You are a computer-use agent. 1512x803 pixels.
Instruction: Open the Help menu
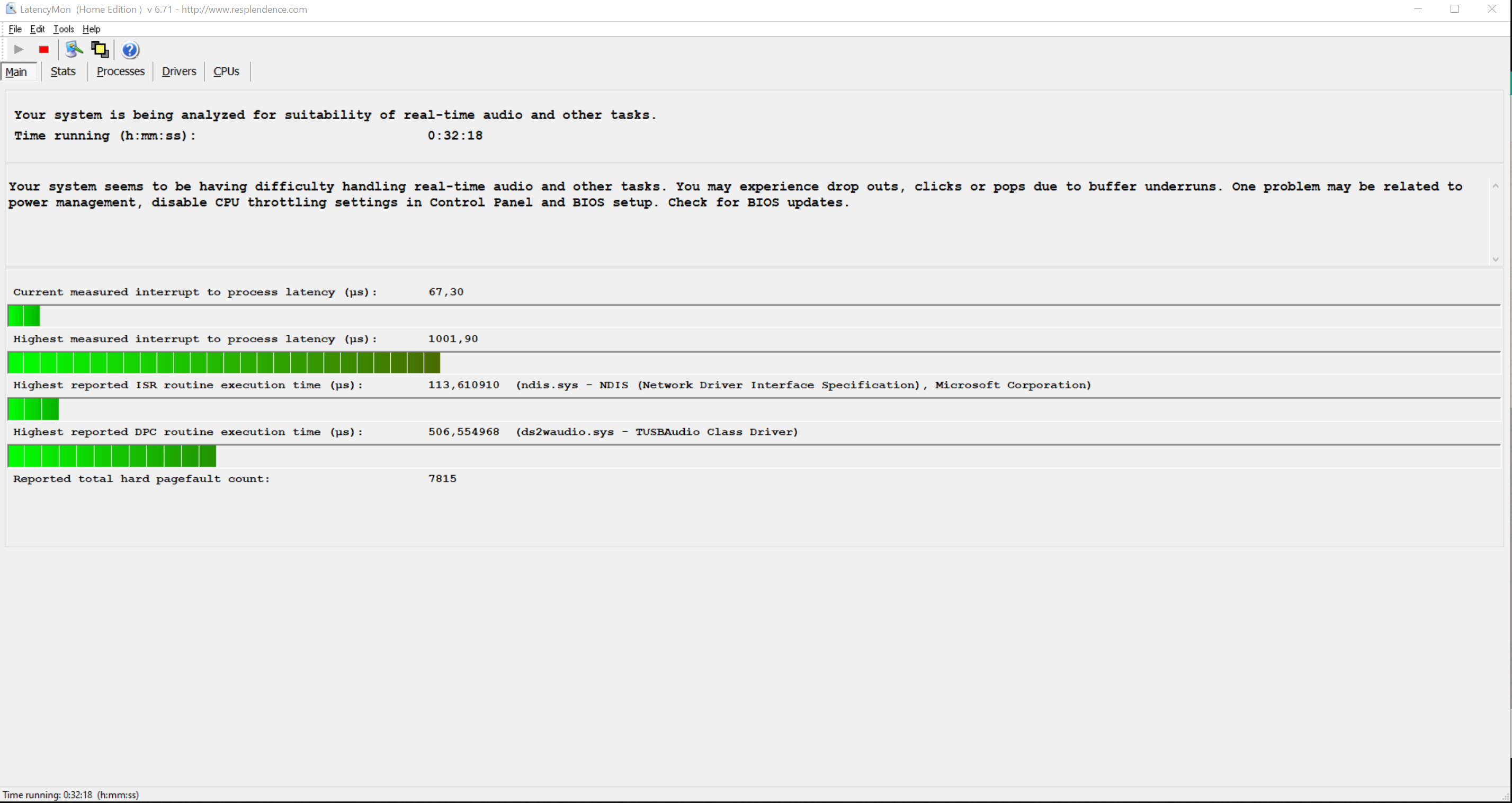[91, 29]
